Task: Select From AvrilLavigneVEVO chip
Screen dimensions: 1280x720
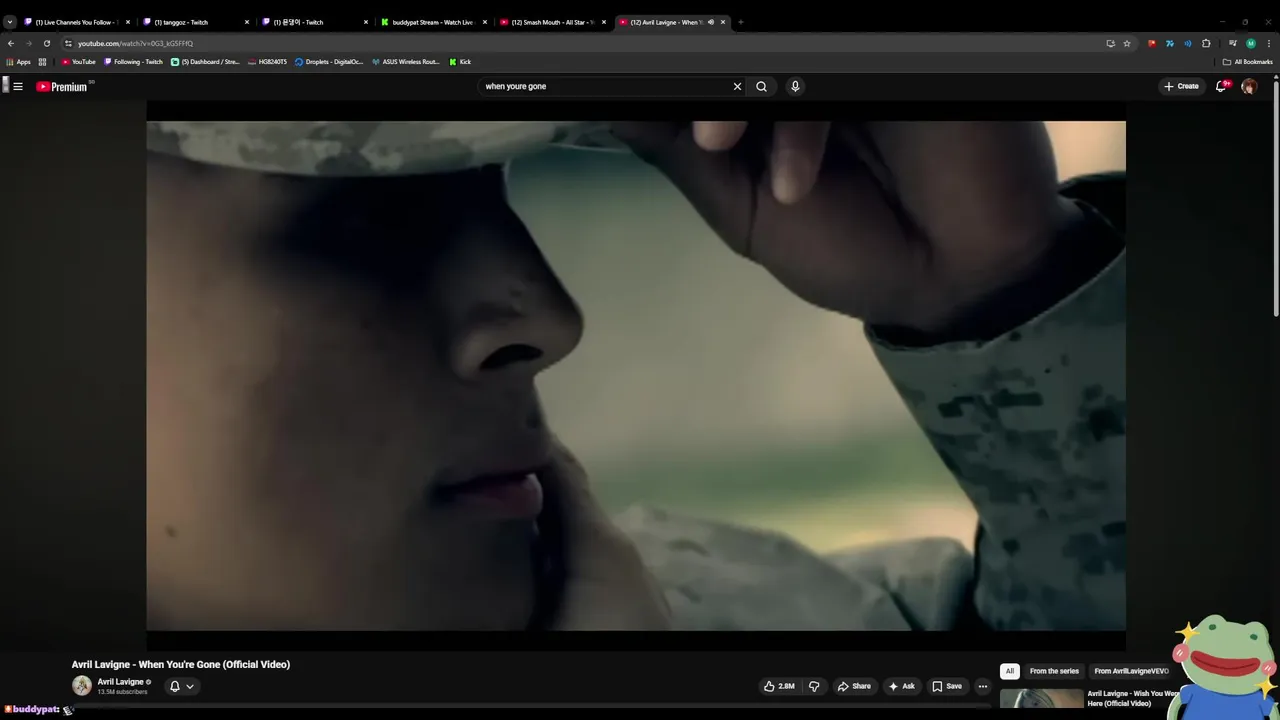Action: coord(1131,671)
